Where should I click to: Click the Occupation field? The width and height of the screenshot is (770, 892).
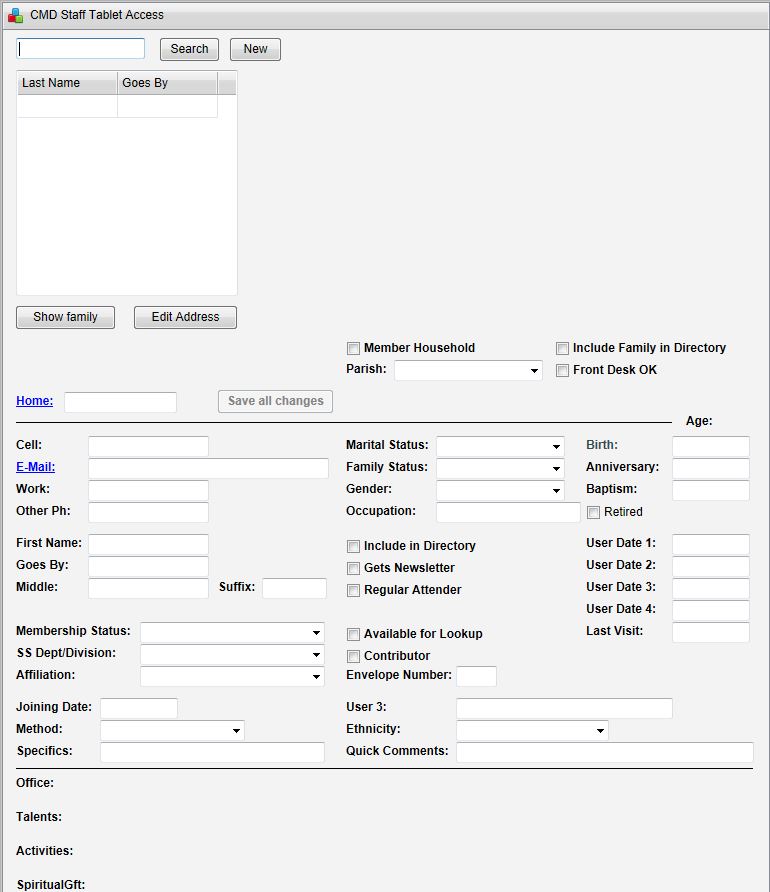[x=508, y=512]
